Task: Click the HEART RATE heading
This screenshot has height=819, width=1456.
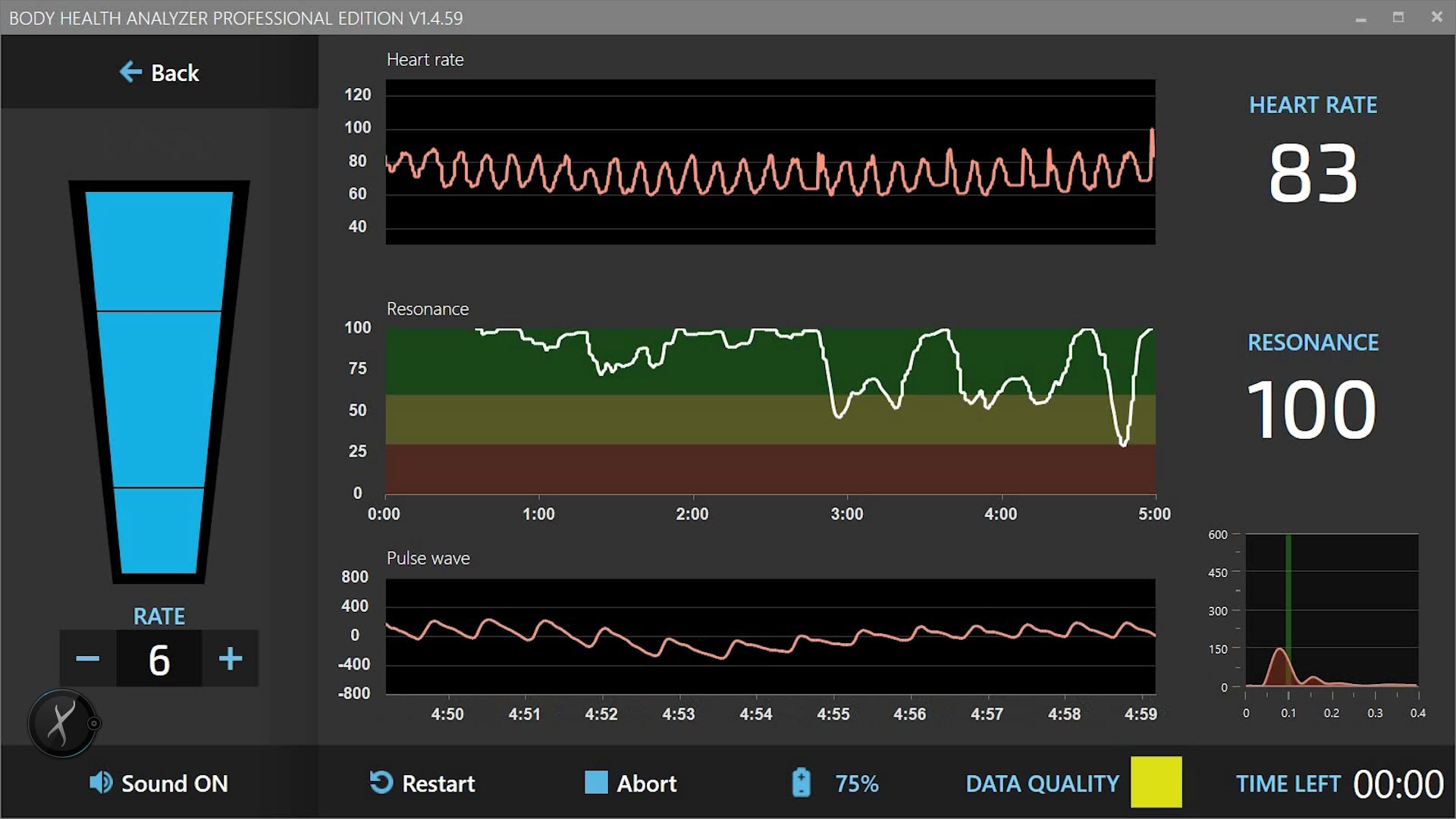Action: [1313, 105]
